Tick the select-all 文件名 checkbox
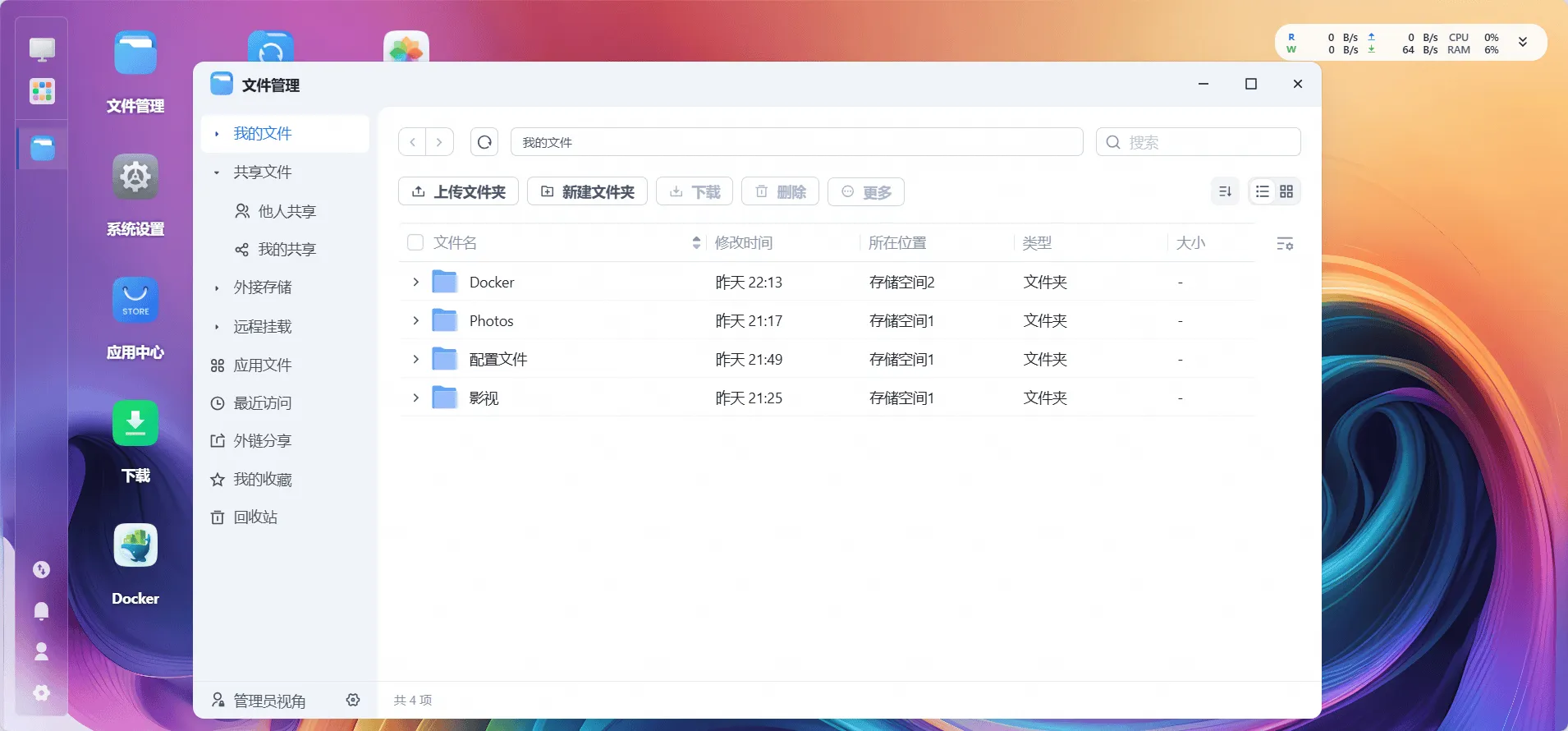Image resolution: width=1568 pixels, height=731 pixels. (x=415, y=242)
